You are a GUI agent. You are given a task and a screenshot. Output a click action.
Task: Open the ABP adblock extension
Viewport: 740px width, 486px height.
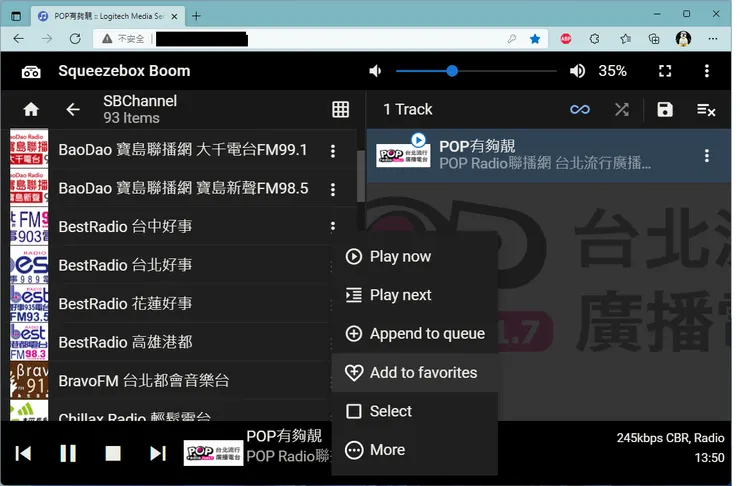565,39
